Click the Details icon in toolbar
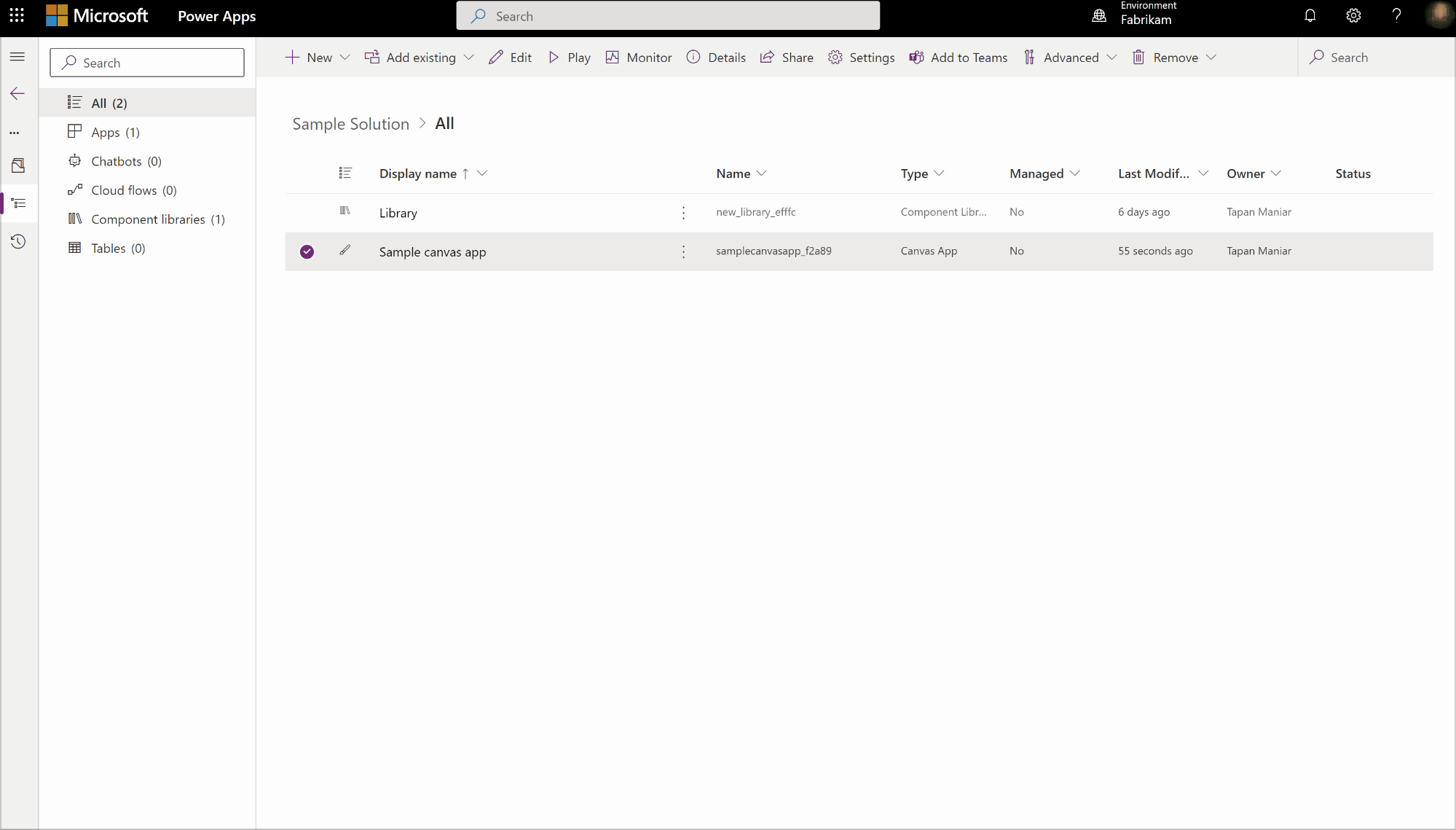1456x830 pixels. click(x=694, y=57)
